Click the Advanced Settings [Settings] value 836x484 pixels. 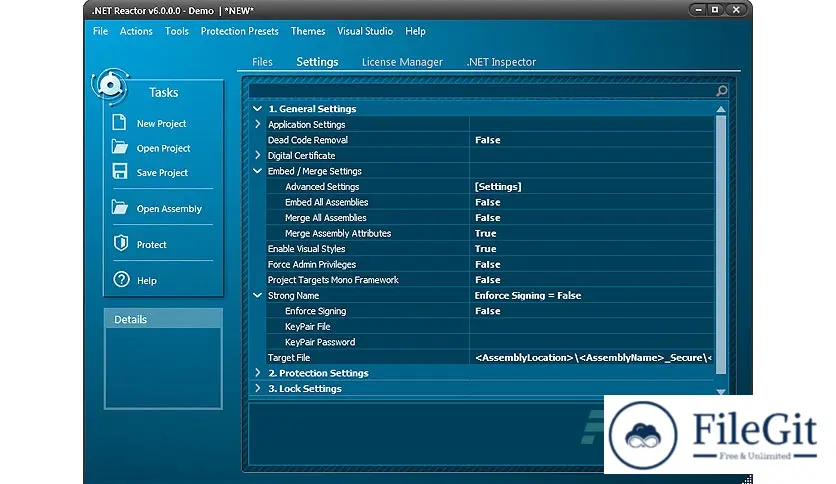click(498, 187)
